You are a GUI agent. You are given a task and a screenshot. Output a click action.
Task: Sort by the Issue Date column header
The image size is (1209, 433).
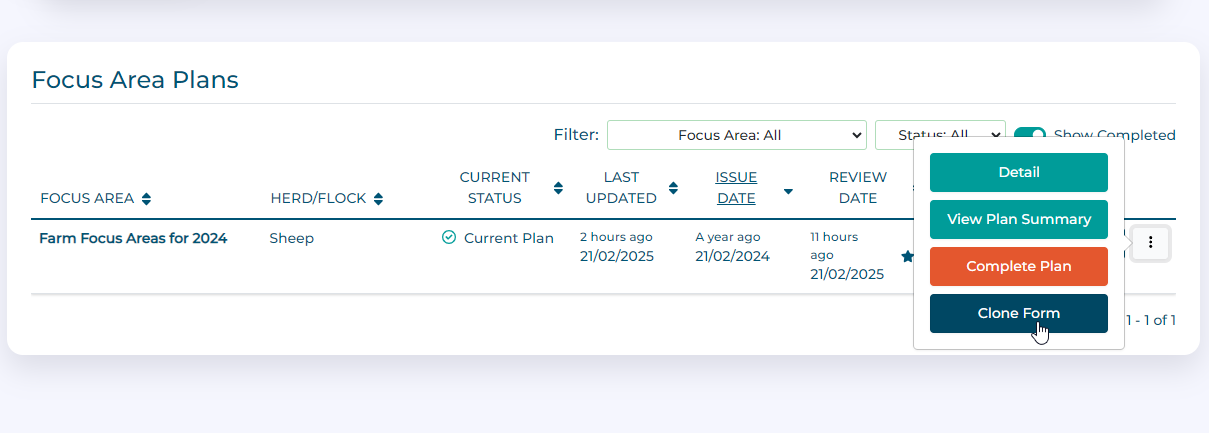point(736,188)
